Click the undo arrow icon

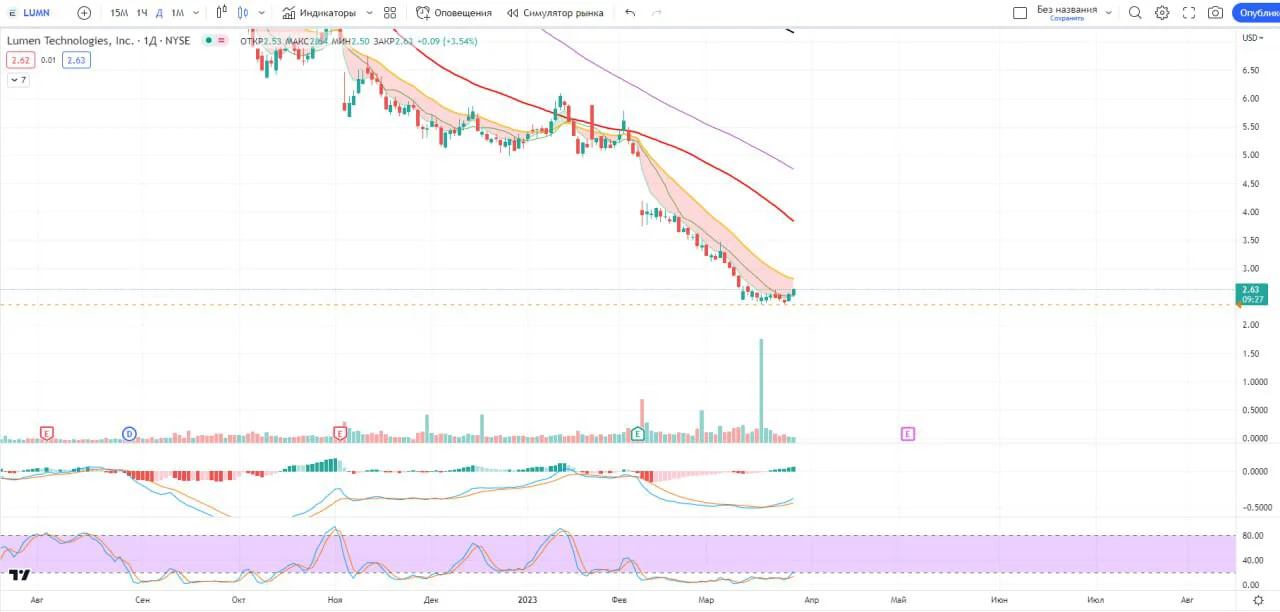pos(630,13)
